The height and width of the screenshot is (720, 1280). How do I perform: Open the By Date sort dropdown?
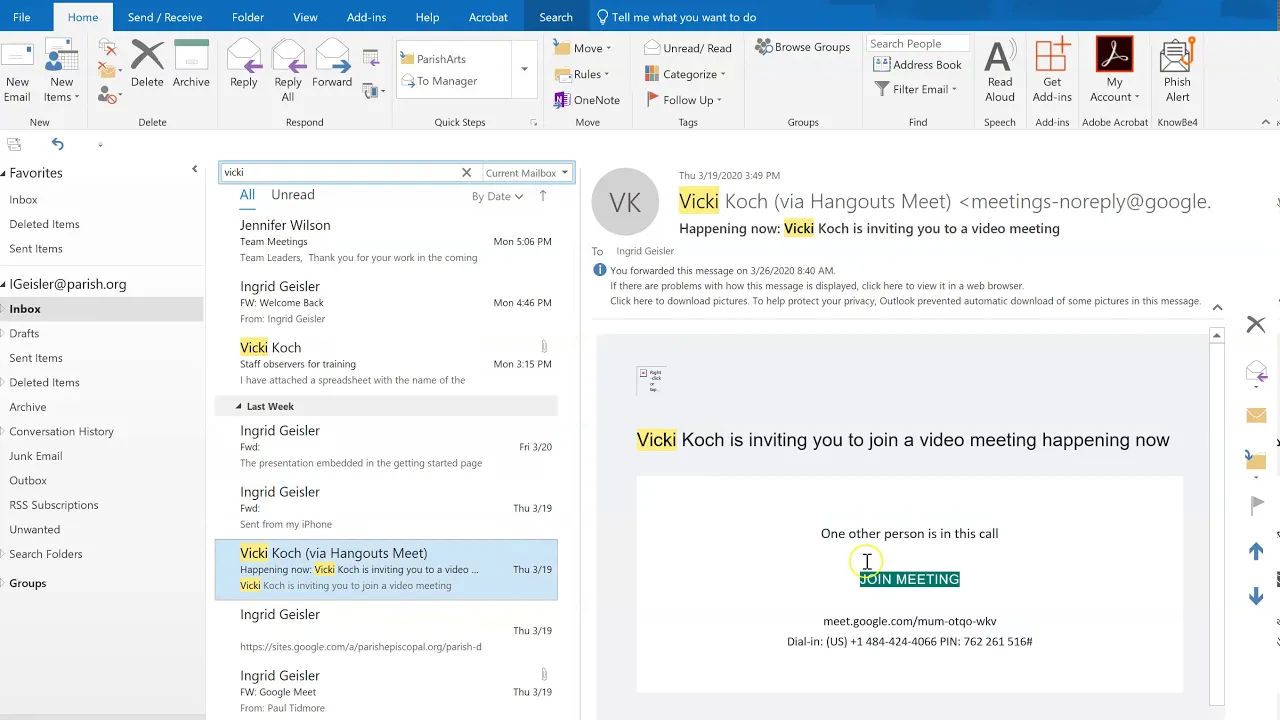(x=497, y=196)
